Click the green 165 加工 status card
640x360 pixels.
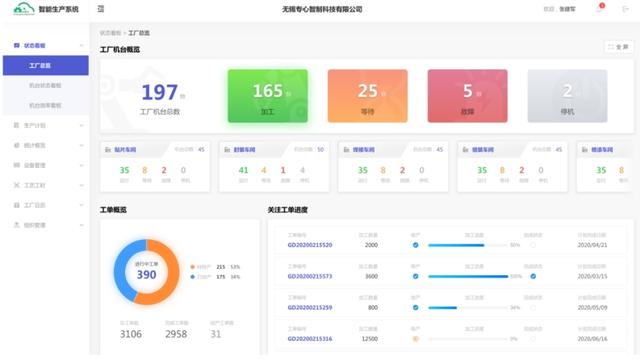[268, 96]
